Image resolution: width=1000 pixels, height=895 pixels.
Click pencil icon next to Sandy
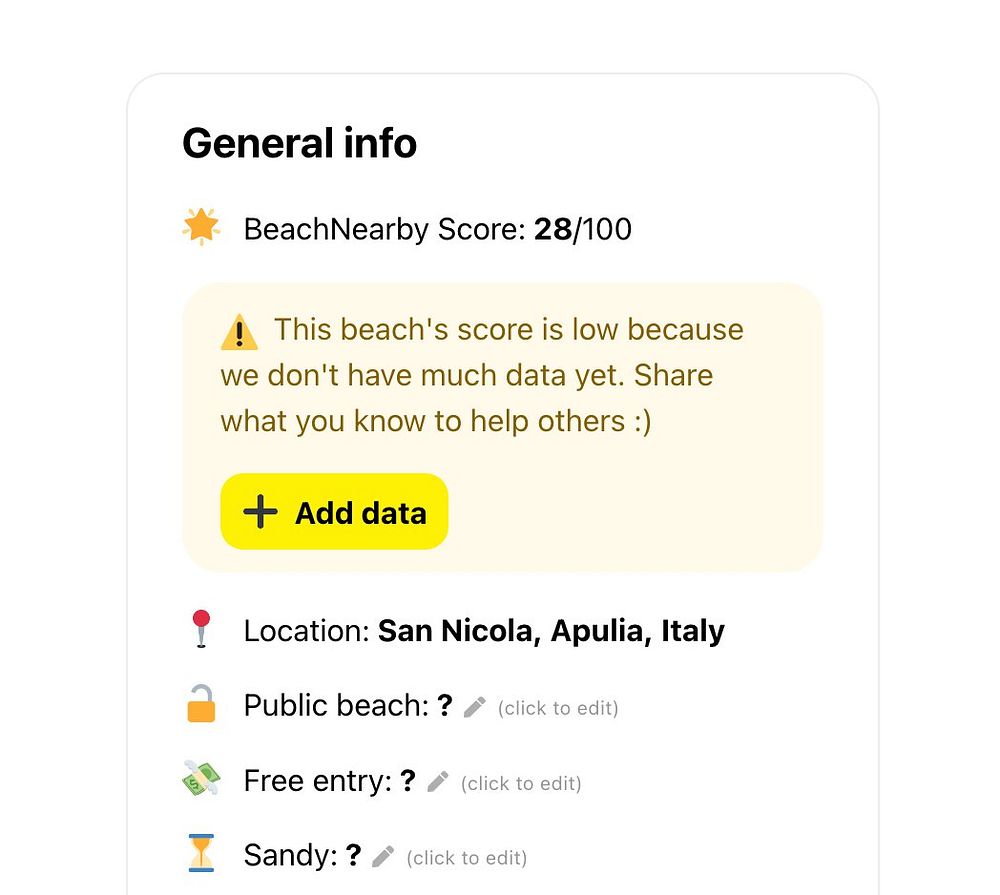pos(383,857)
